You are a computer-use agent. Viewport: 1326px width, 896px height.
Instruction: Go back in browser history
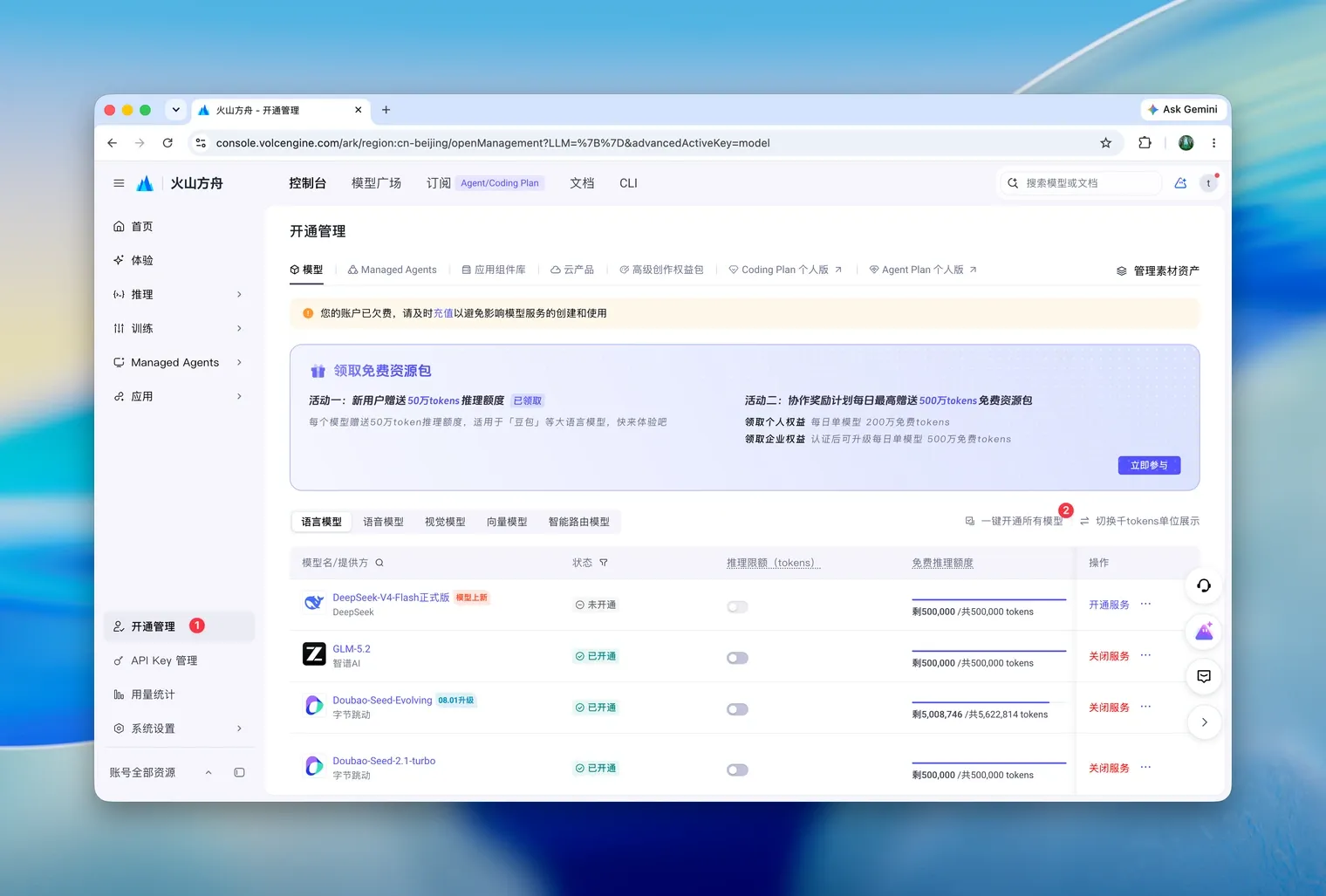point(112,143)
